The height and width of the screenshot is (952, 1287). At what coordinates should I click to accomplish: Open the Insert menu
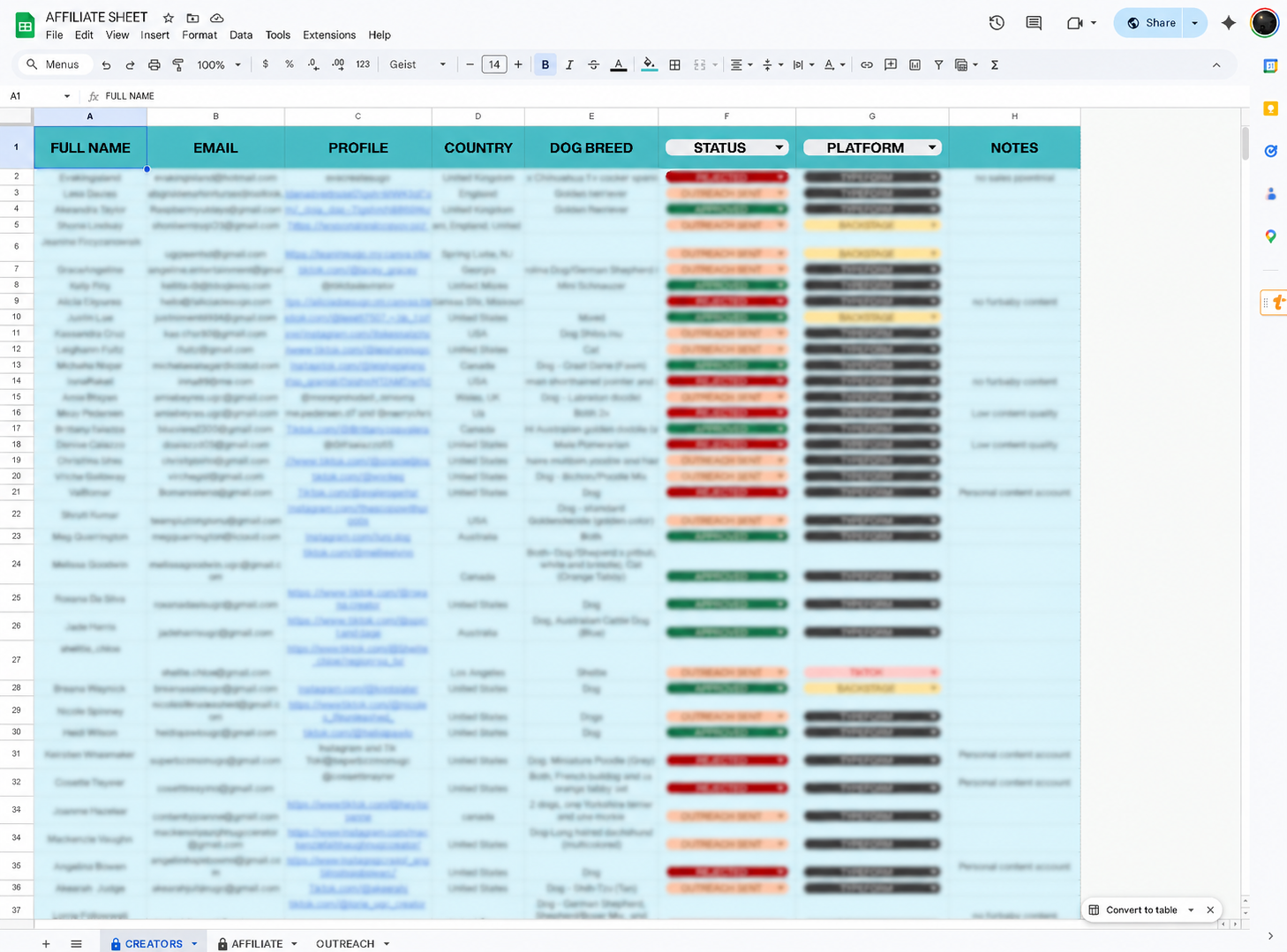[154, 35]
